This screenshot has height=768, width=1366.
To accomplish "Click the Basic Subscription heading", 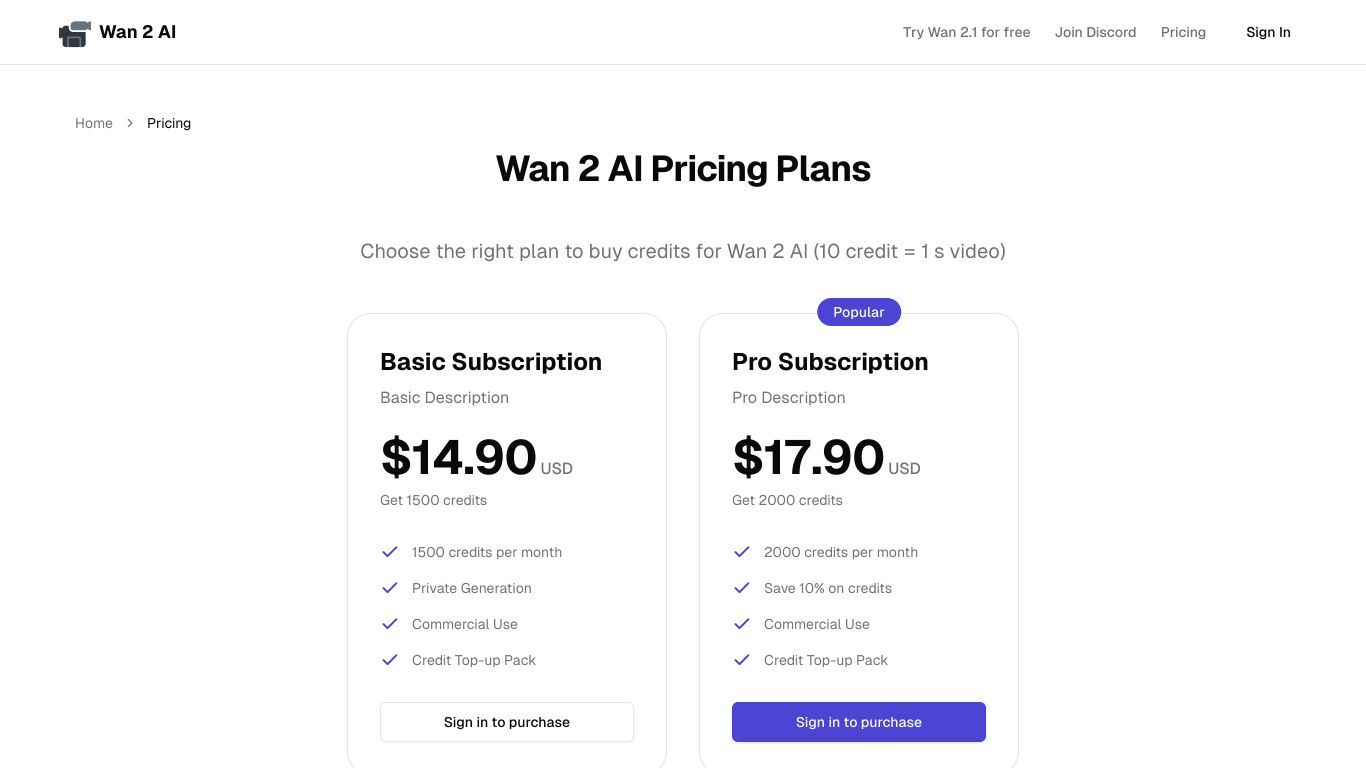I will (x=491, y=362).
